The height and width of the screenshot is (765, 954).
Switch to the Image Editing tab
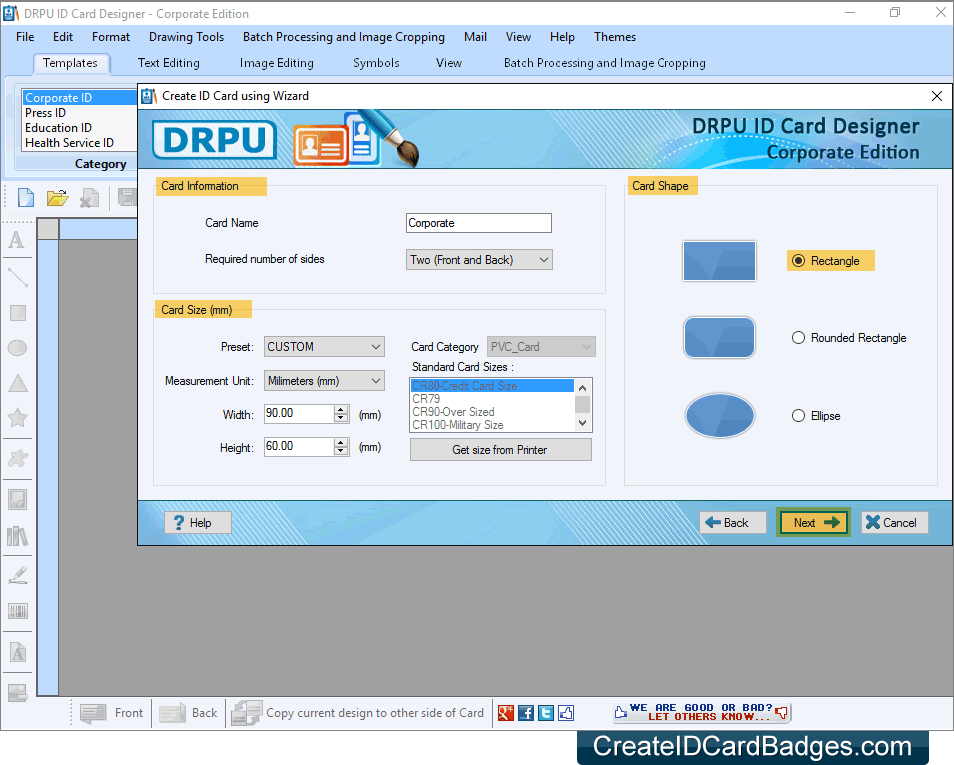click(276, 63)
